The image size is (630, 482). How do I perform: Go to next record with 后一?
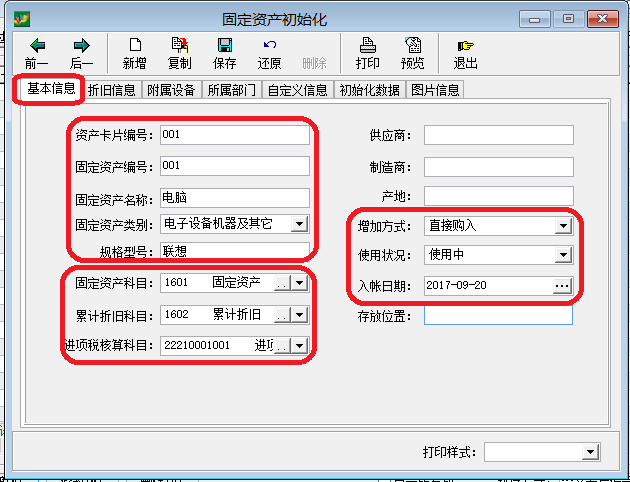coord(81,46)
